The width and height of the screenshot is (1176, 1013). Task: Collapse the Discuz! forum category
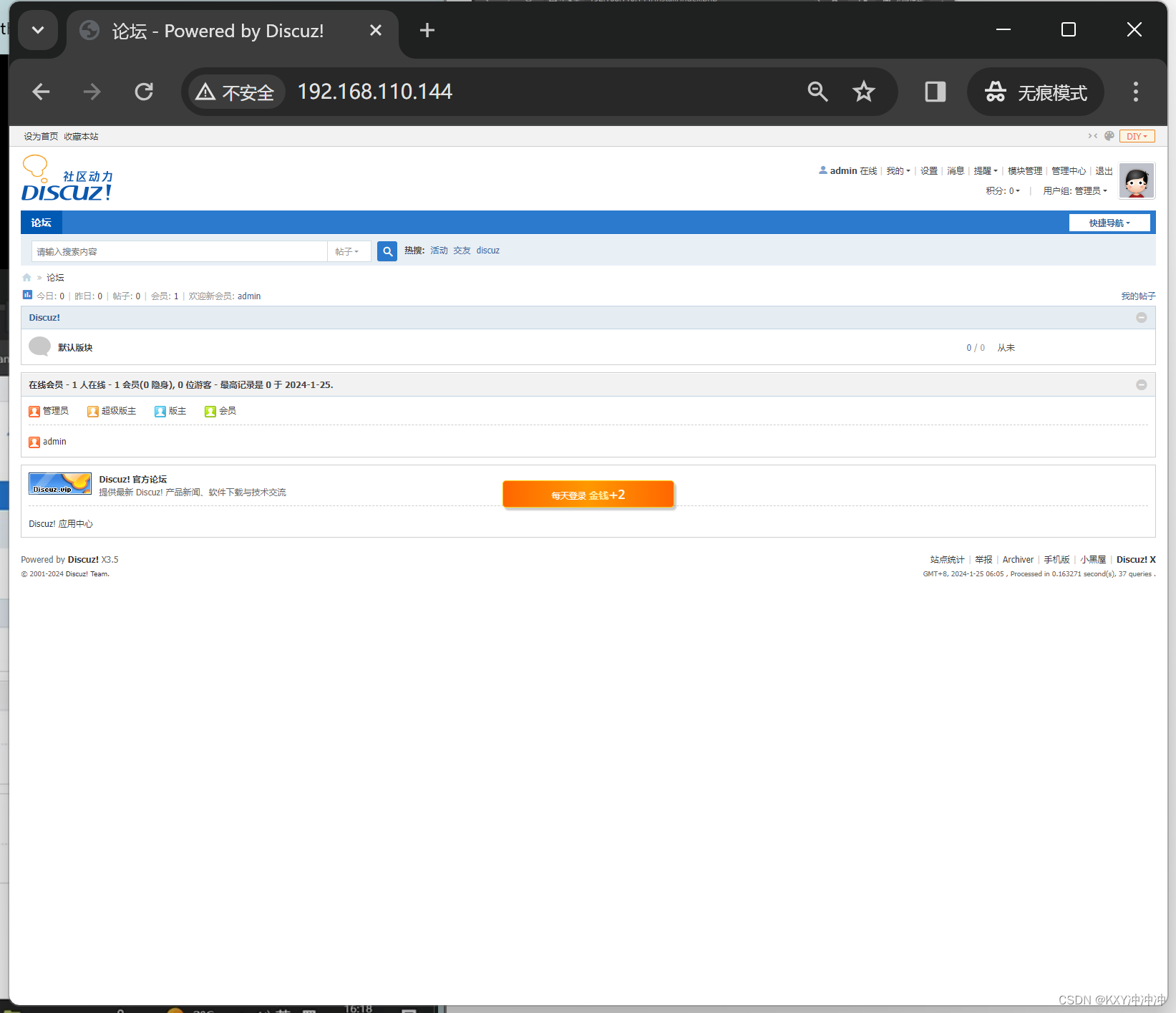1142,318
